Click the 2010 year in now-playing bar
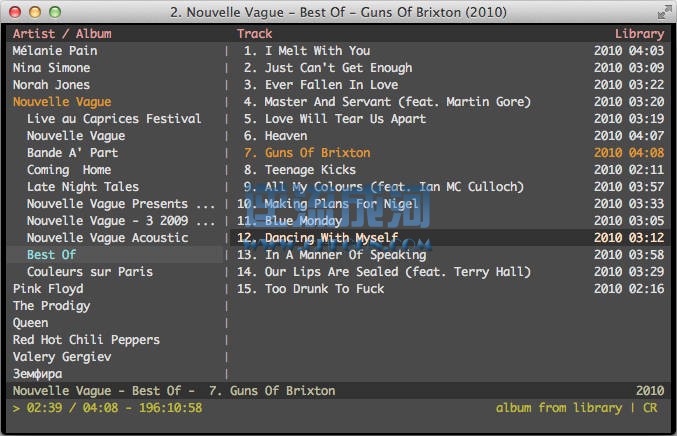The width and height of the screenshot is (677, 436). coord(650,391)
